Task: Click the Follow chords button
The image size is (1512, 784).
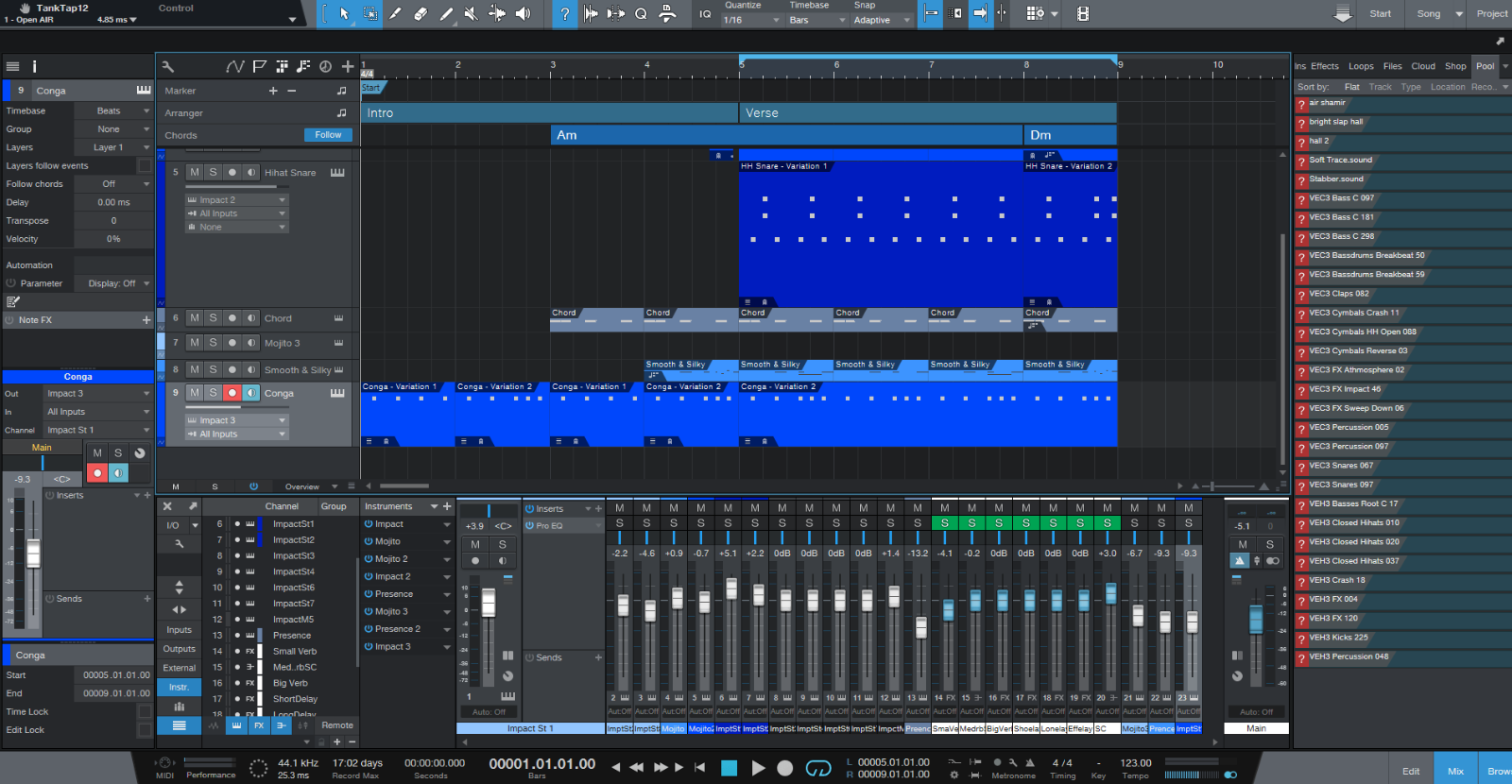Action: point(328,135)
